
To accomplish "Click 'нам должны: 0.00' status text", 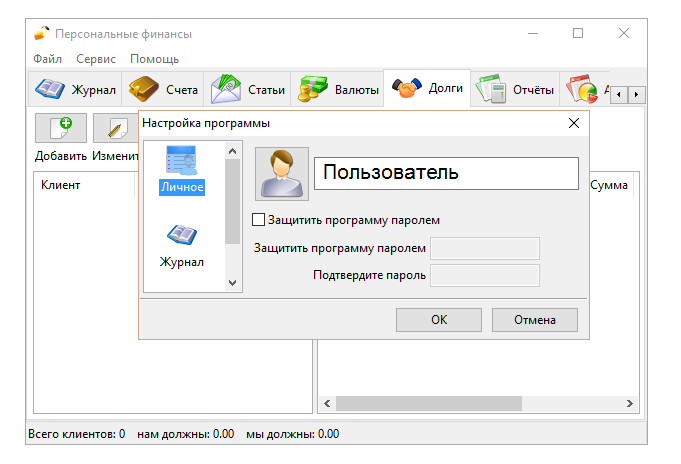I will click(185, 434).
